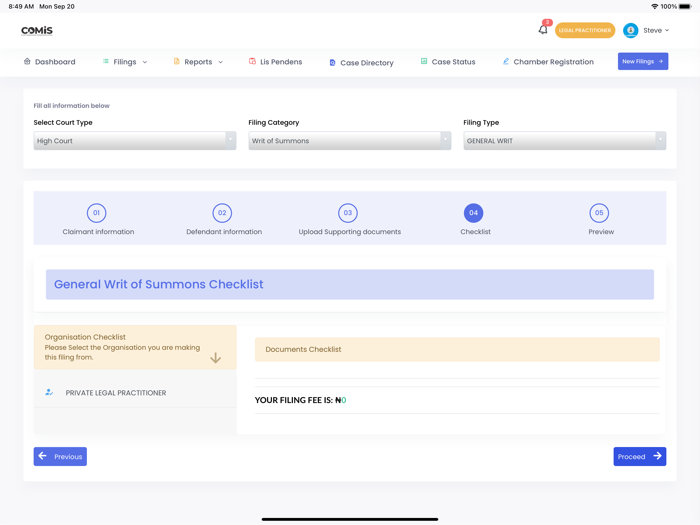This screenshot has height=525, width=700.
Task: Click the Documents Checklist header
Action: (457, 349)
